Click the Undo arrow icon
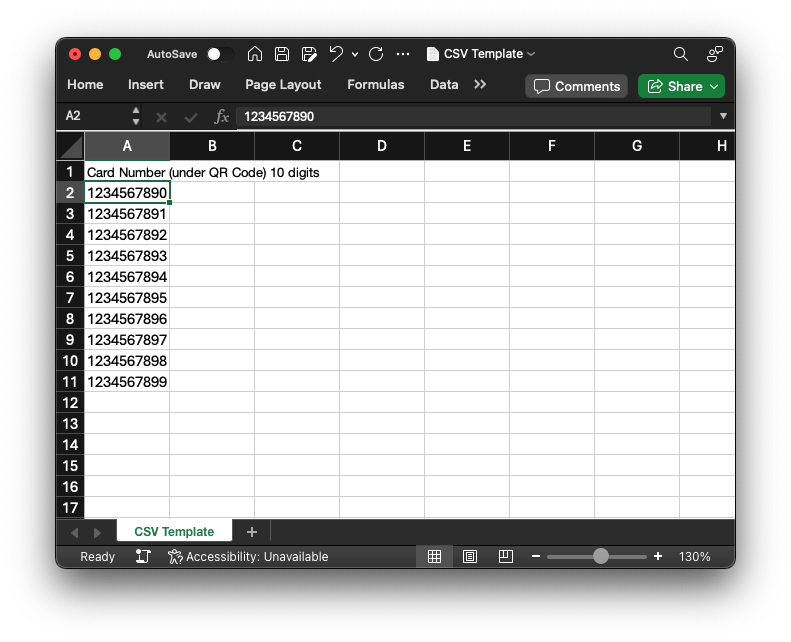The width and height of the screenshot is (791, 642). pyautogui.click(x=336, y=53)
